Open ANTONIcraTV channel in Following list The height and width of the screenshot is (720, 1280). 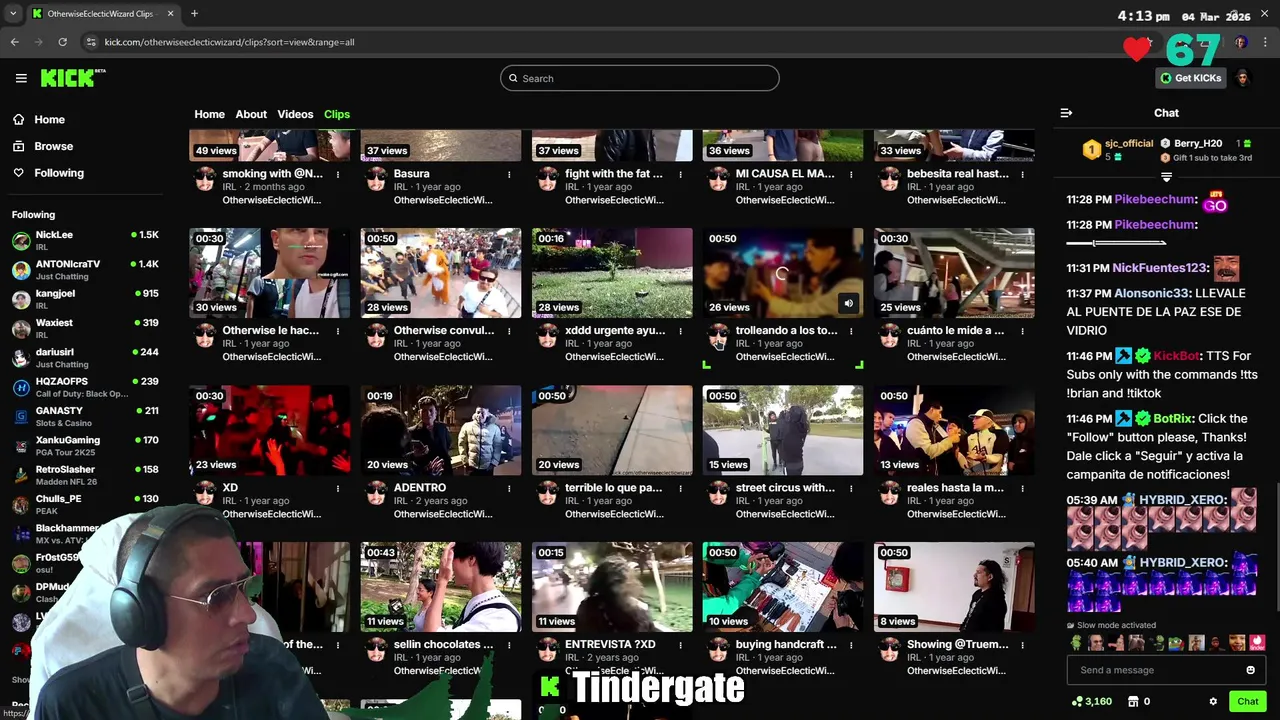click(86, 270)
